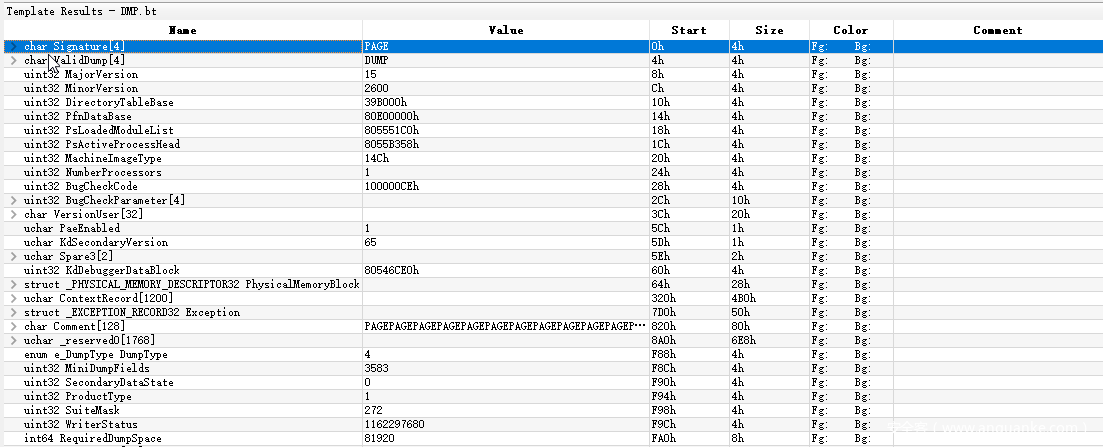Expand the _reserved0[1768] uchar array
Image resolution: width=1103 pixels, height=447 pixels.
point(13,341)
